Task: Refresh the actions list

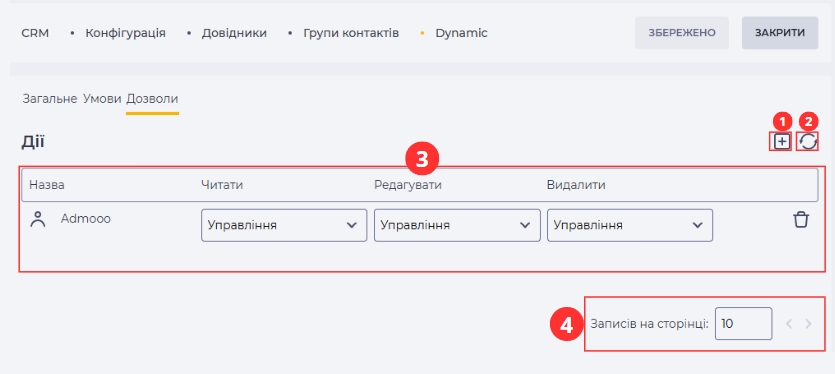Action: 808,142
